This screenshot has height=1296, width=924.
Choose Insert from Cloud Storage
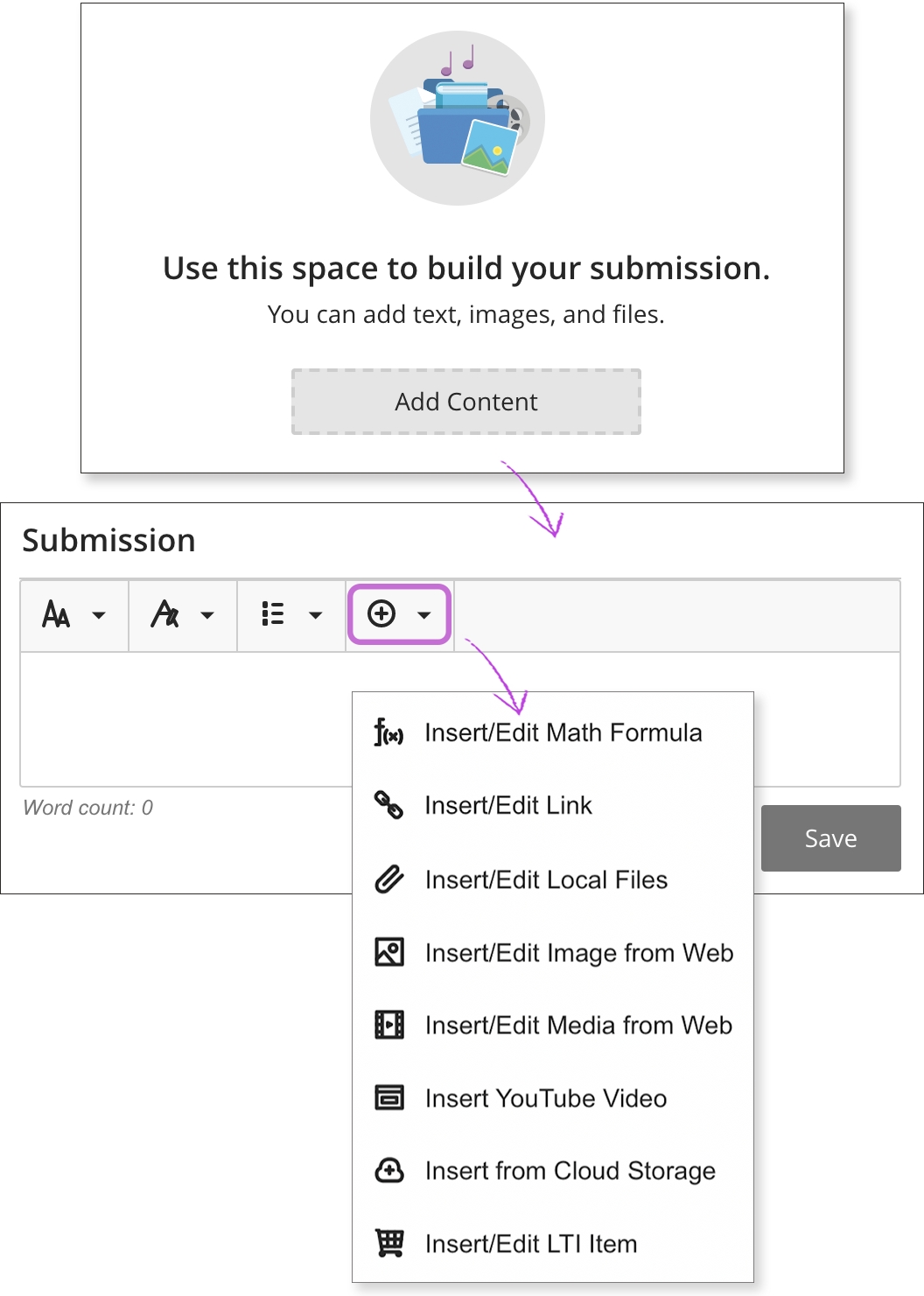pos(570,1171)
